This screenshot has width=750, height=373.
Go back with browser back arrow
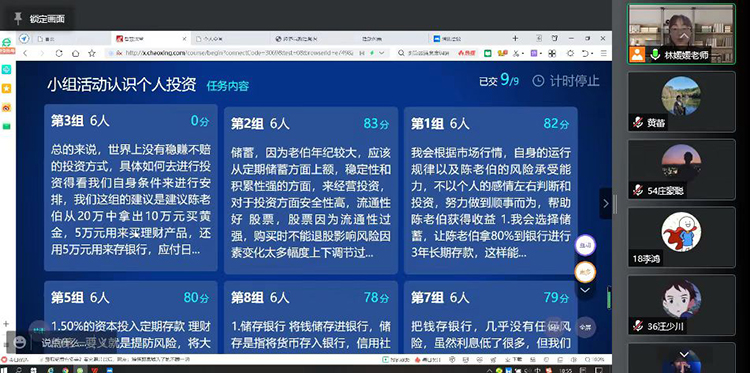25,54
